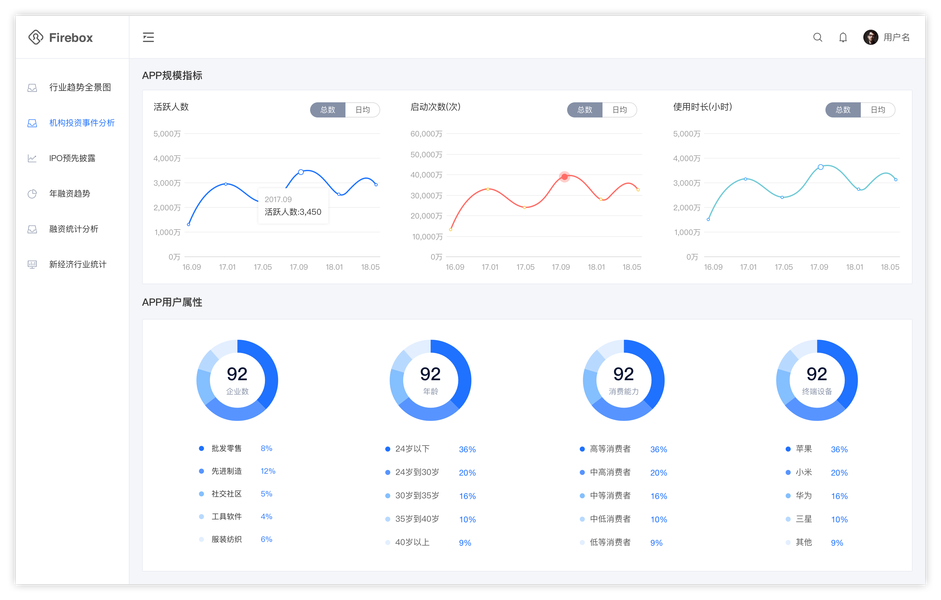The image size is (941, 600).
Task: Open 融资统计分析 menu item
Action: click(73, 229)
